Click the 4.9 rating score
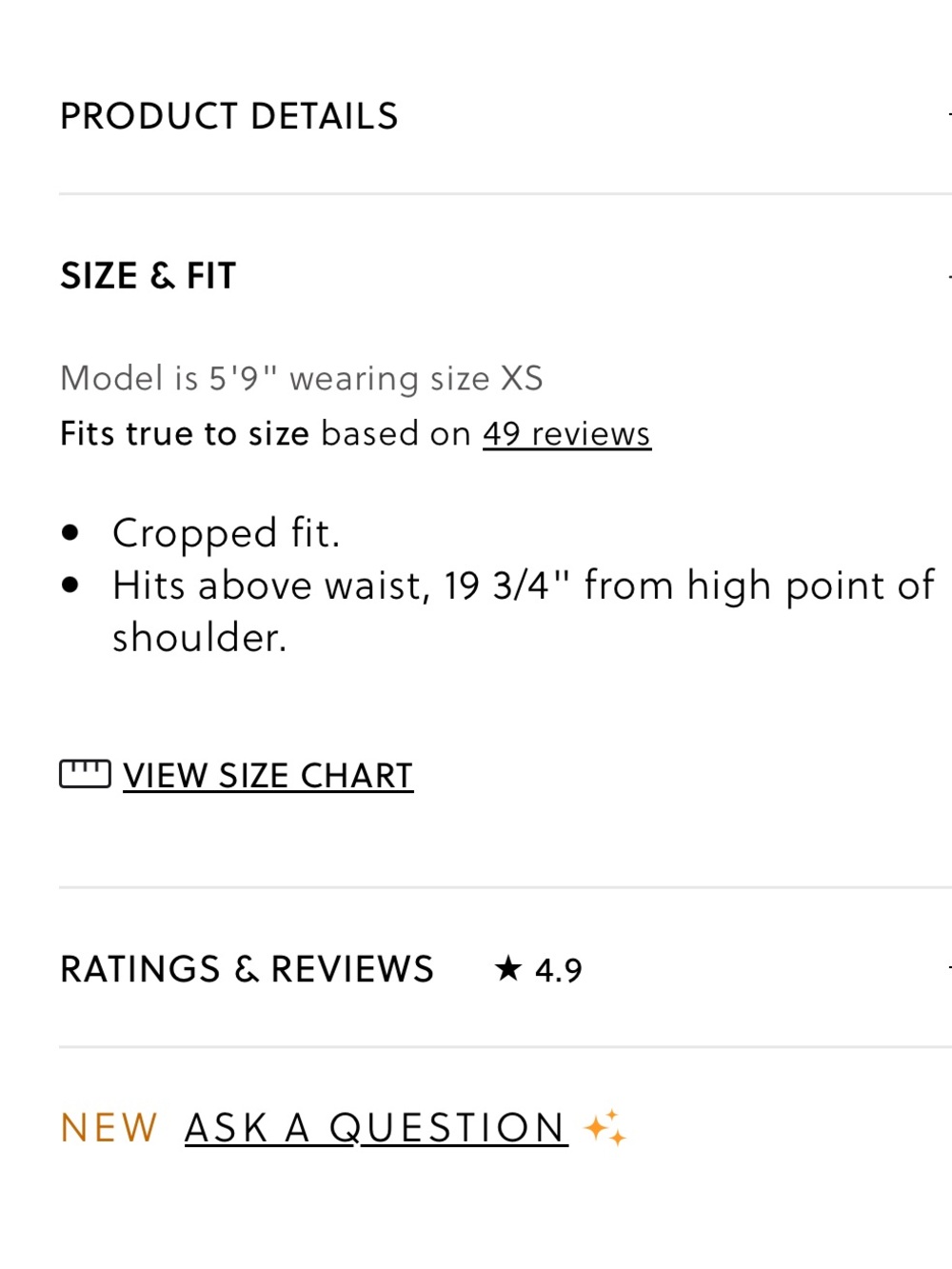952x1269 pixels. pos(558,970)
